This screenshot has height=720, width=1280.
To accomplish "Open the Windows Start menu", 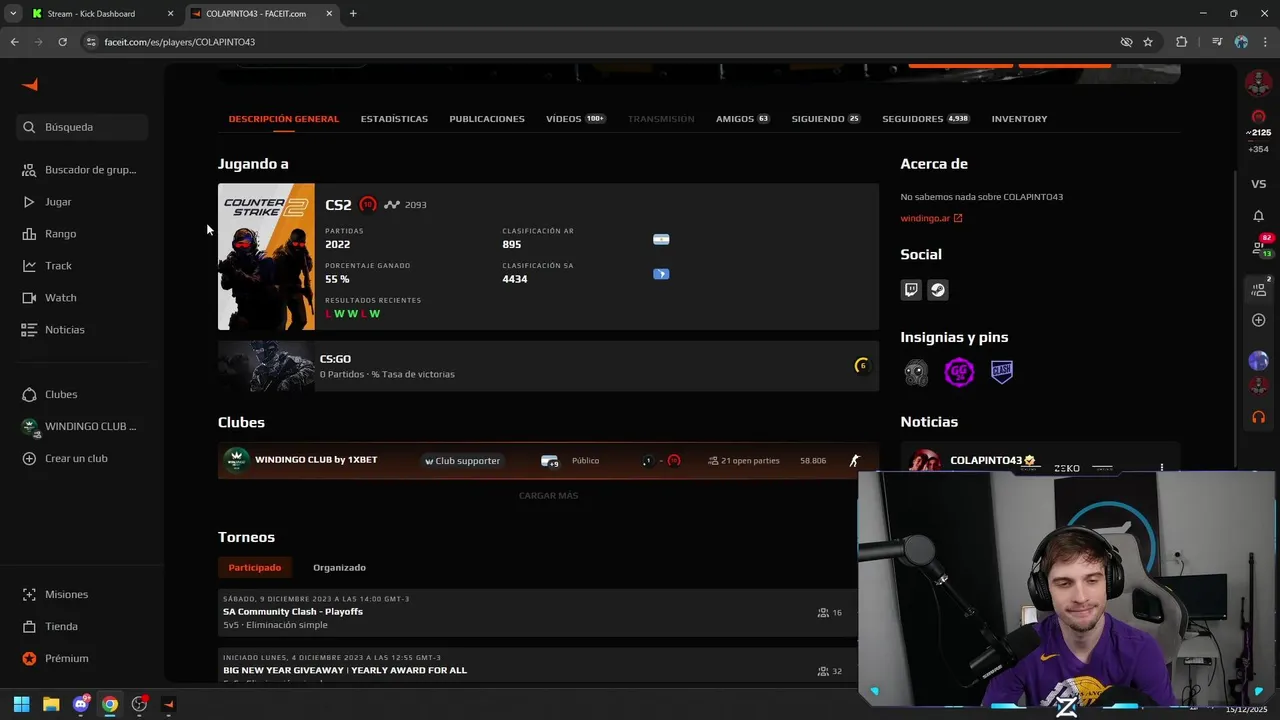I will click(x=21, y=704).
